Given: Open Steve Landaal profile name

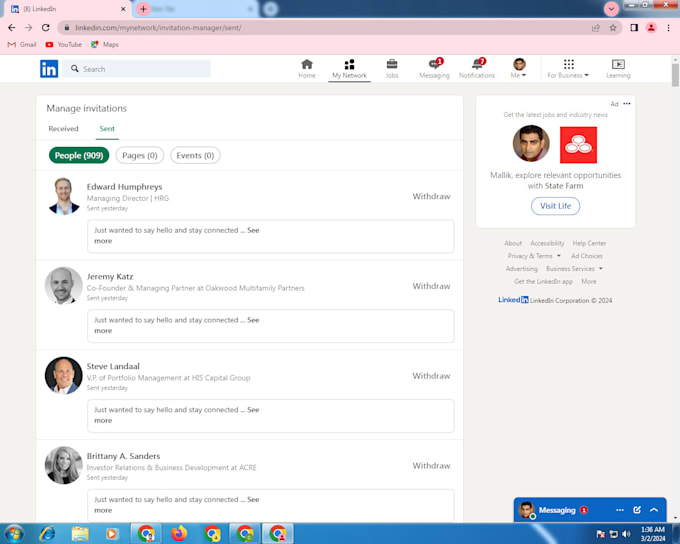Looking at the screenshot, I should click(x=113, y=367).
